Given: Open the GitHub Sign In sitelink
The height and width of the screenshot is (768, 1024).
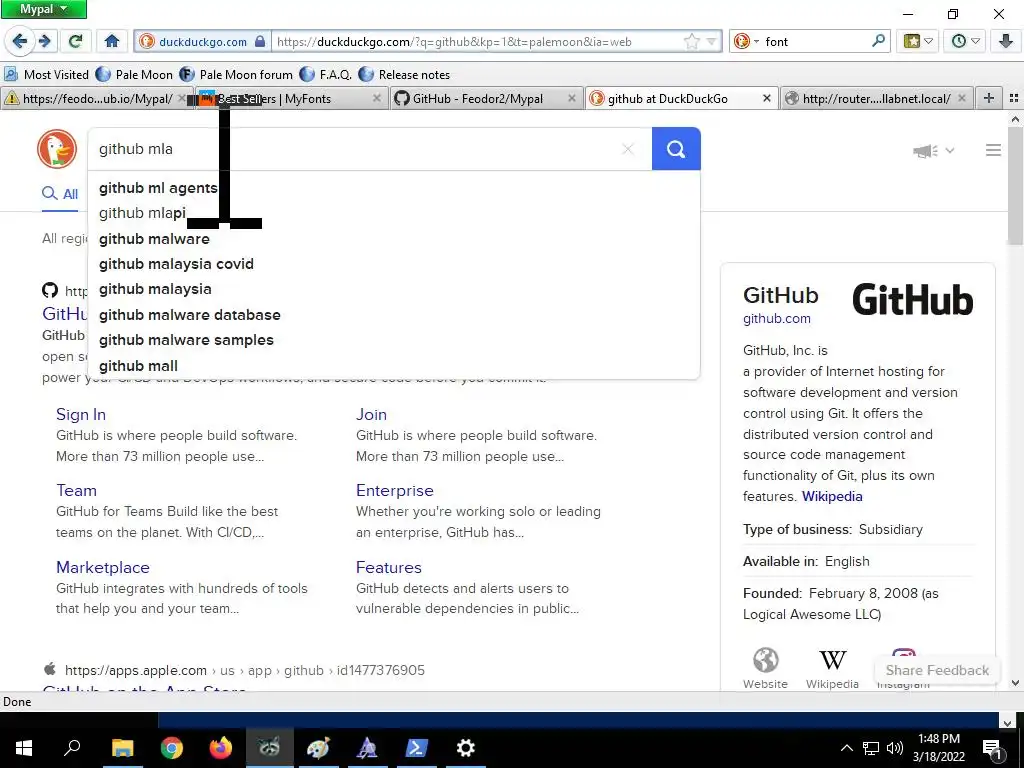Looking at the screenshot, I should [x=81, y=415].
